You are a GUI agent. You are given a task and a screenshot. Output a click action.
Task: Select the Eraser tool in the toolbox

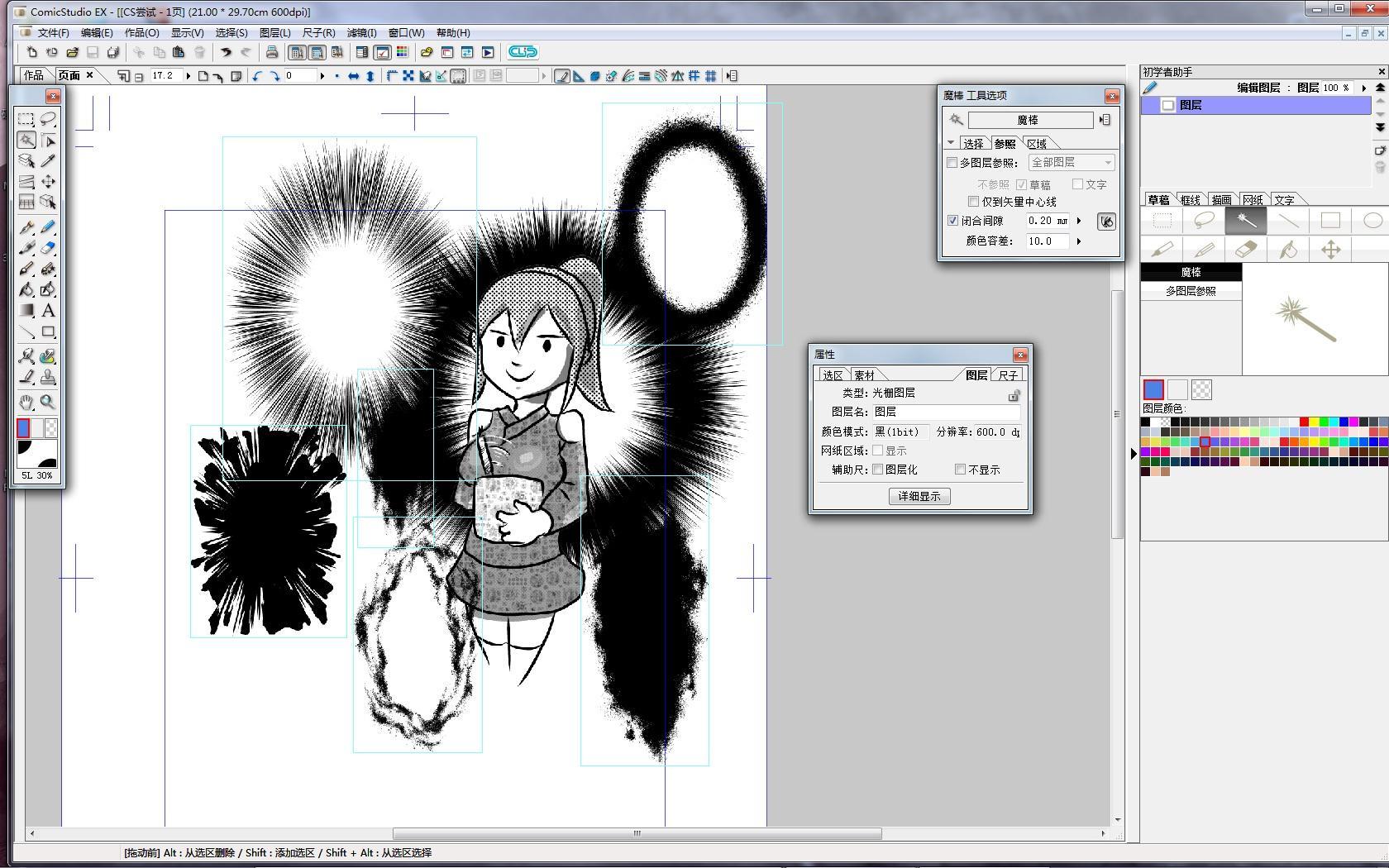pyautogui.click(x=48, y=248)
